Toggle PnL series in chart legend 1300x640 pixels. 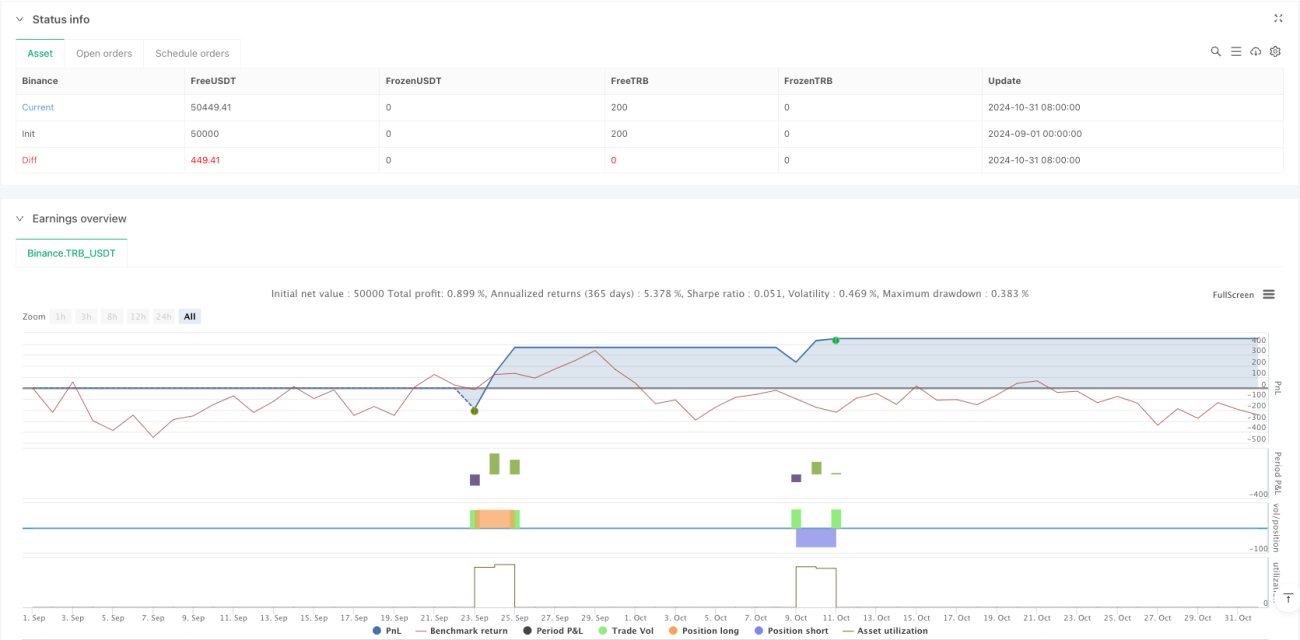tap(391, 631)
